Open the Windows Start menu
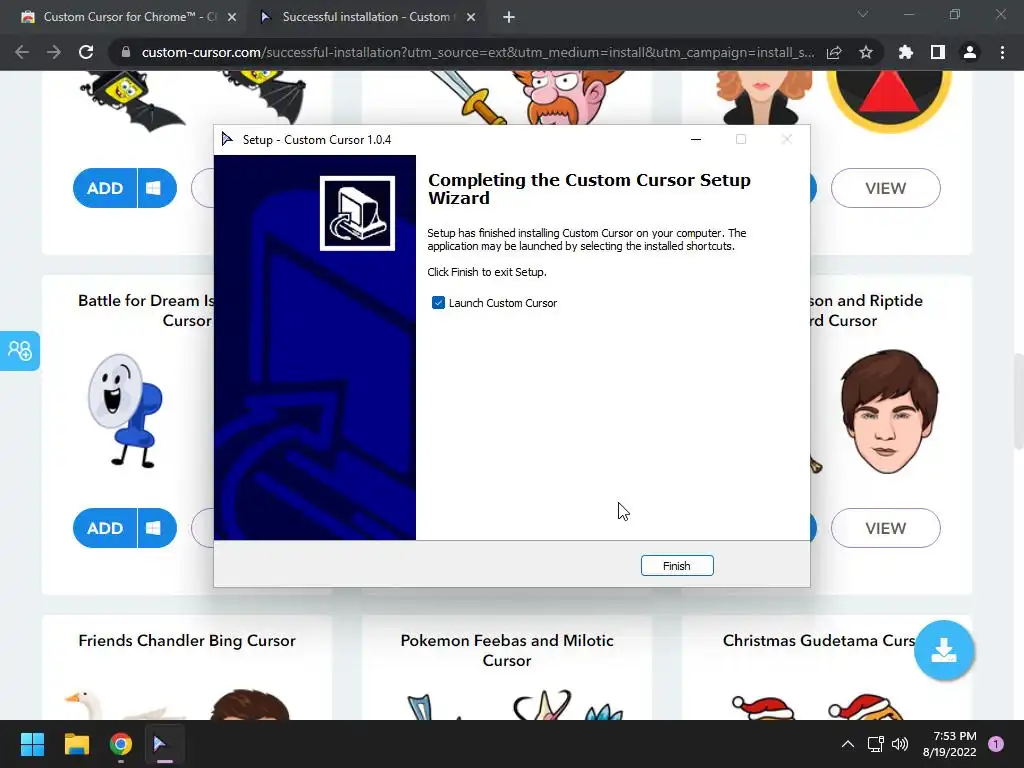The width and height of the screenshot is (1024, 768). [32, 744]
